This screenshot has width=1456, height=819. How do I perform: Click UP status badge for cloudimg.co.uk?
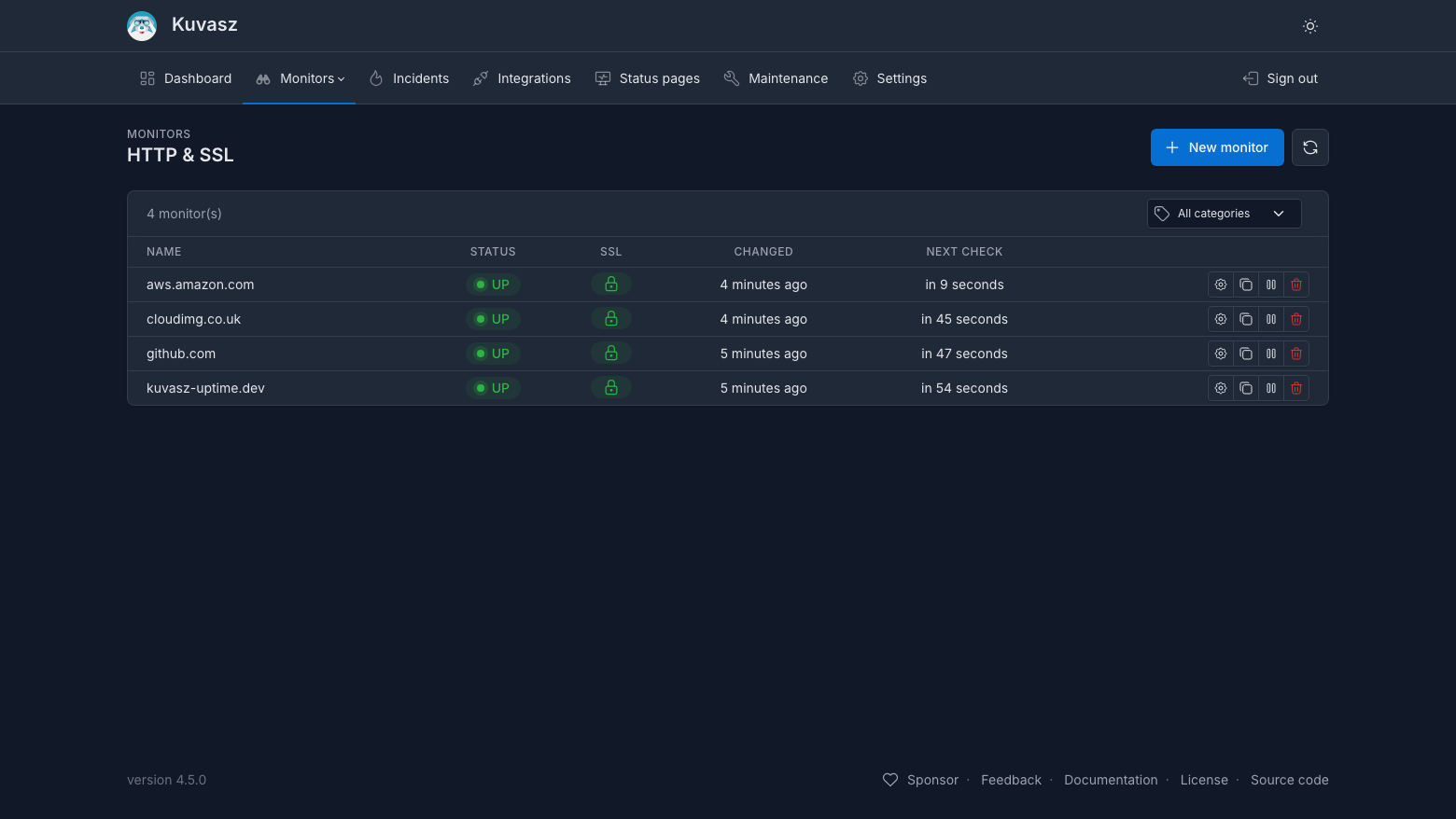[493, 319]
